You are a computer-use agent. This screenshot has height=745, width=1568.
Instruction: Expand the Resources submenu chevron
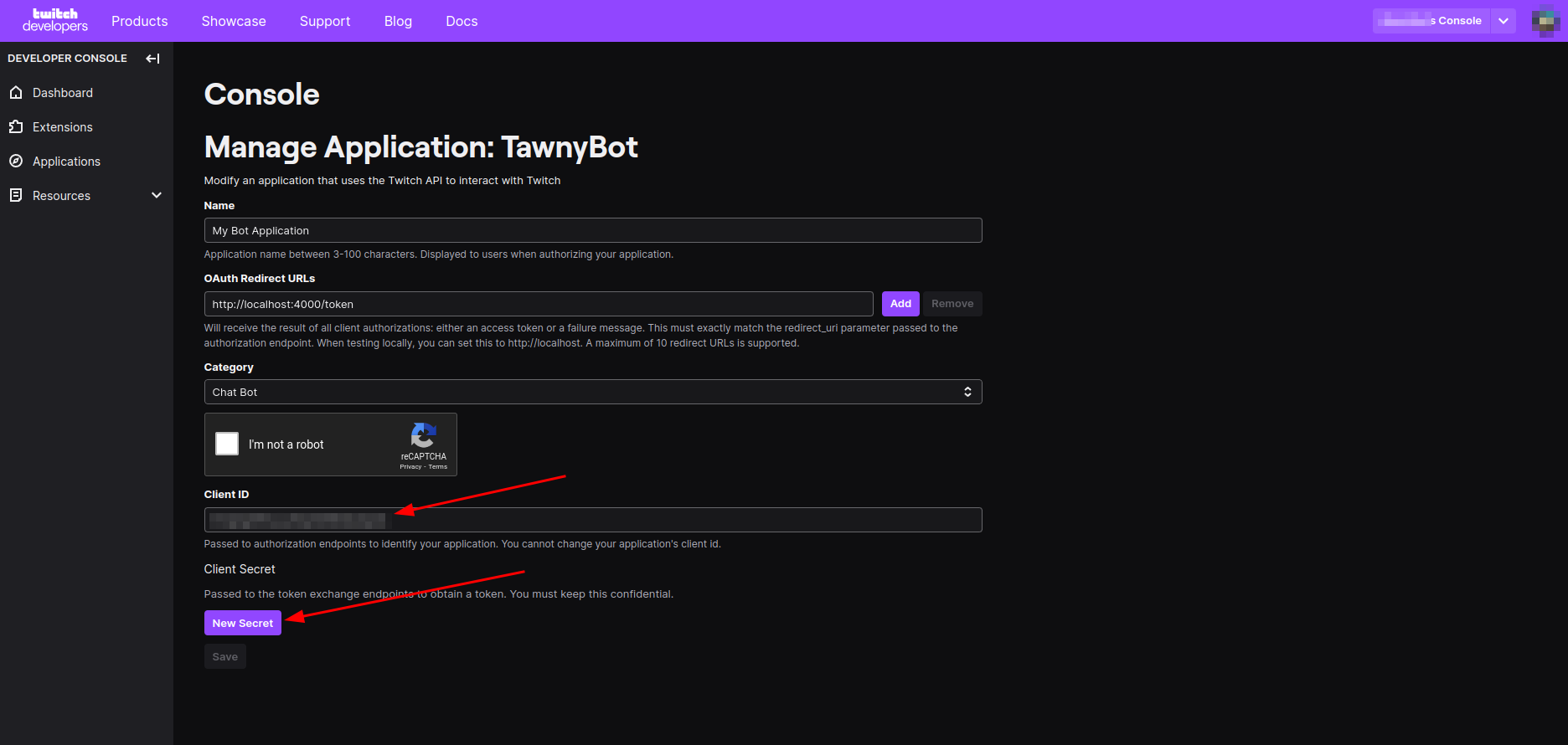point(157,196)
